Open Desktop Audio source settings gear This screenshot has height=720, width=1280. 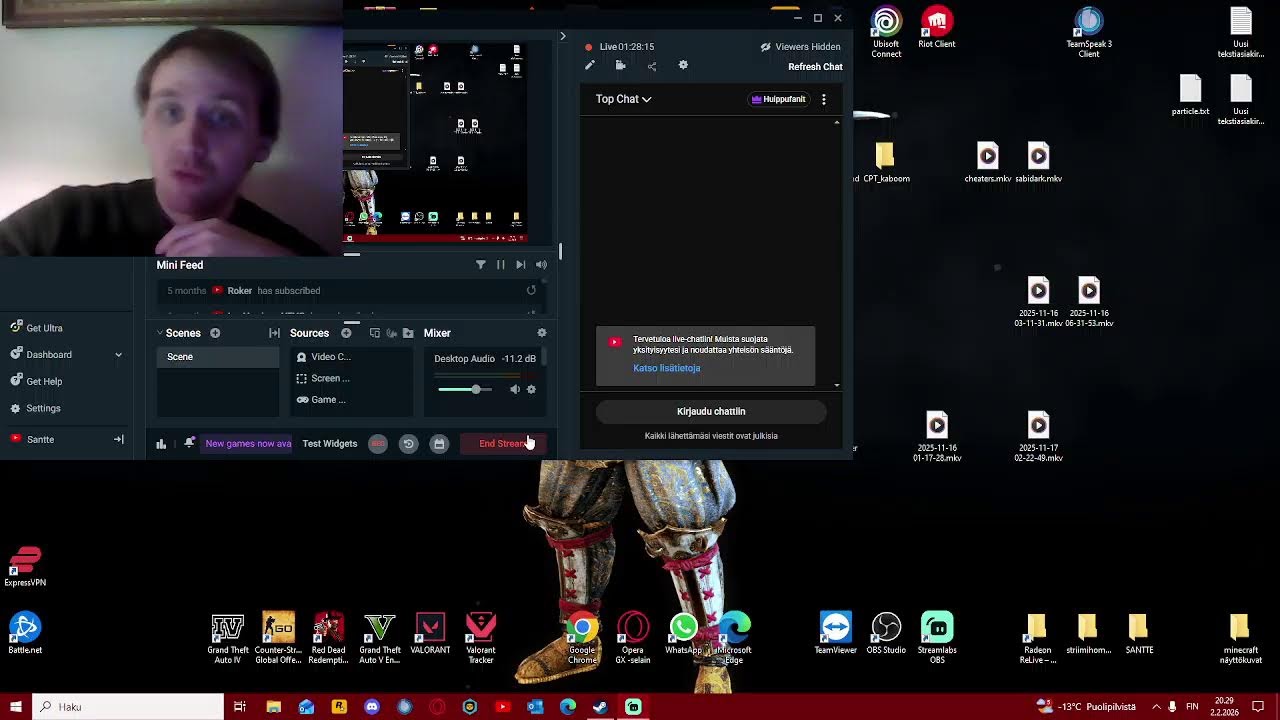pyautogui.click(x=531, y=390)
